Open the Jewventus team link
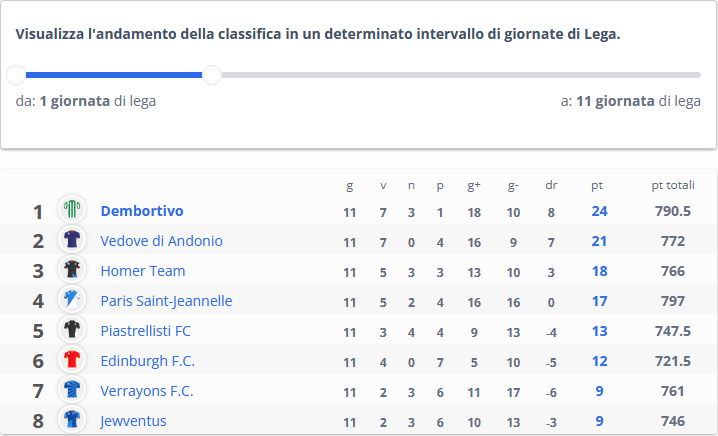The image size is (718, 436). tap(133, 421)
